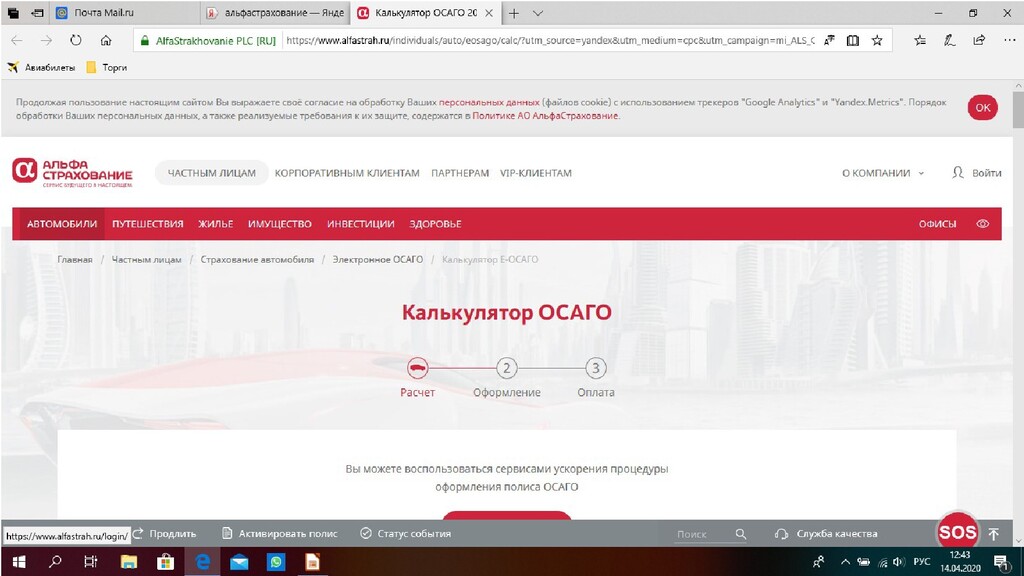Open Microsoft Store from the taskbar
This screenshot has height=576, width=1024.
[166, 562]
